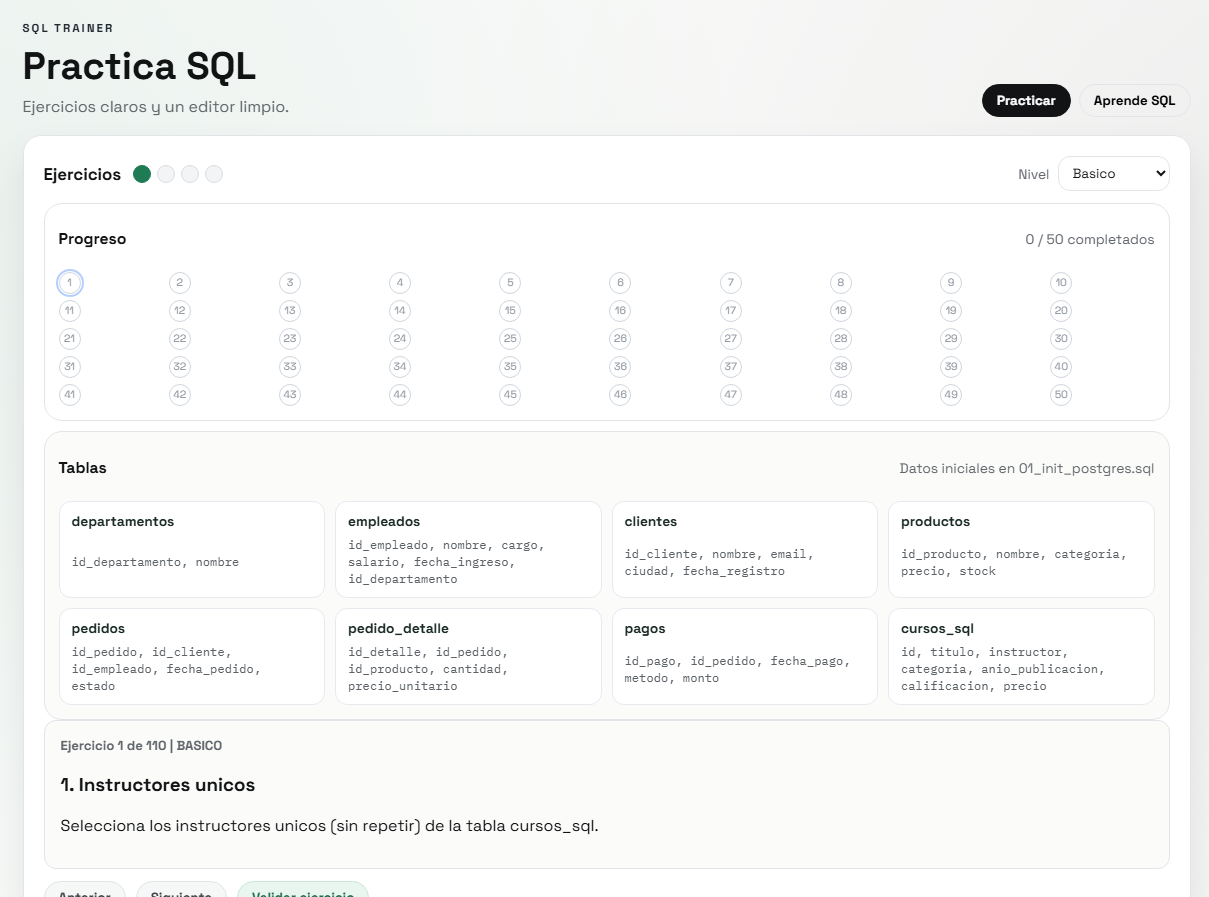Click the Anterior button
The image size is (1209, 897).
85,893
